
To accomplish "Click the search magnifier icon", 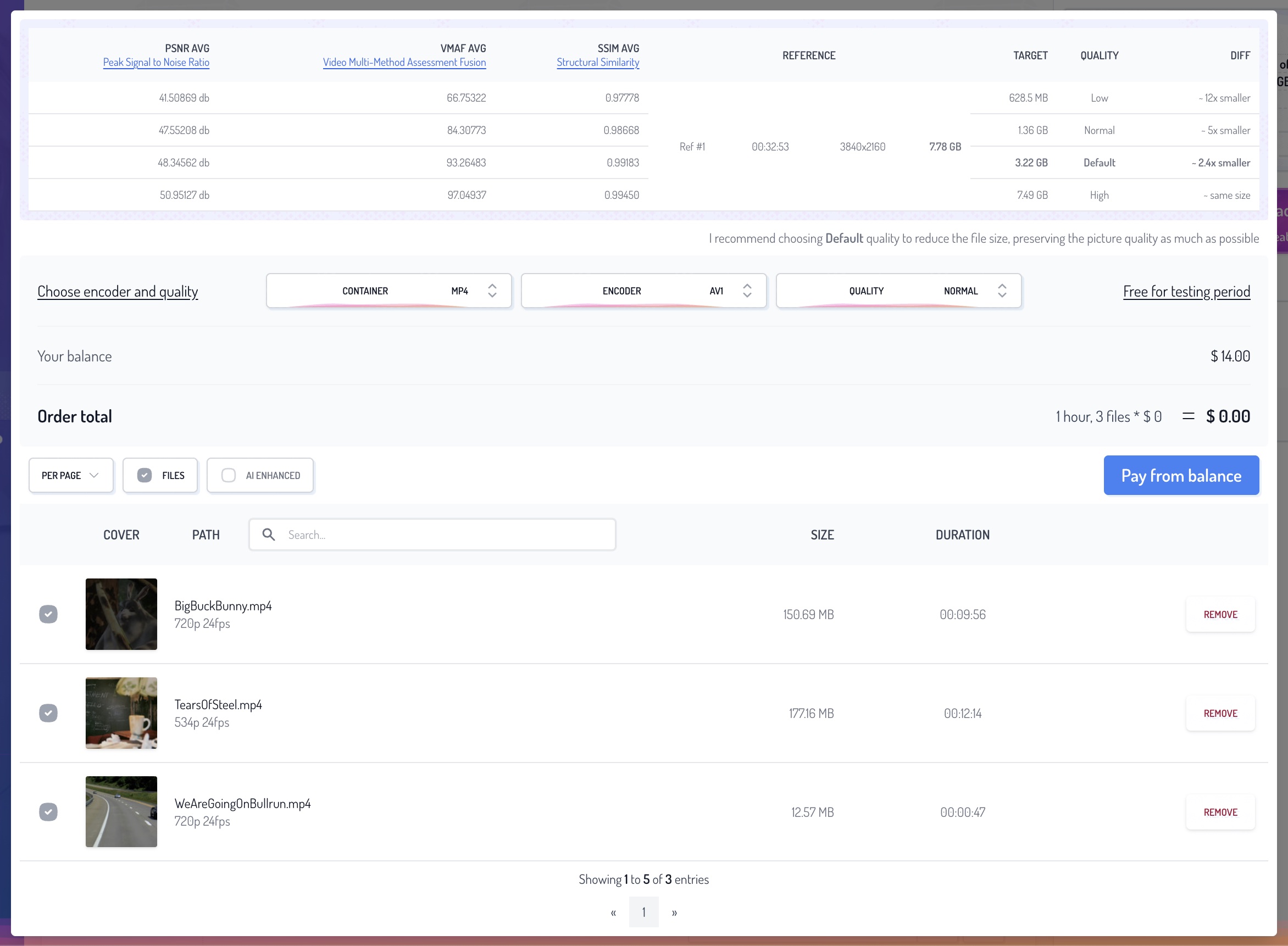I will pos(268,535).
